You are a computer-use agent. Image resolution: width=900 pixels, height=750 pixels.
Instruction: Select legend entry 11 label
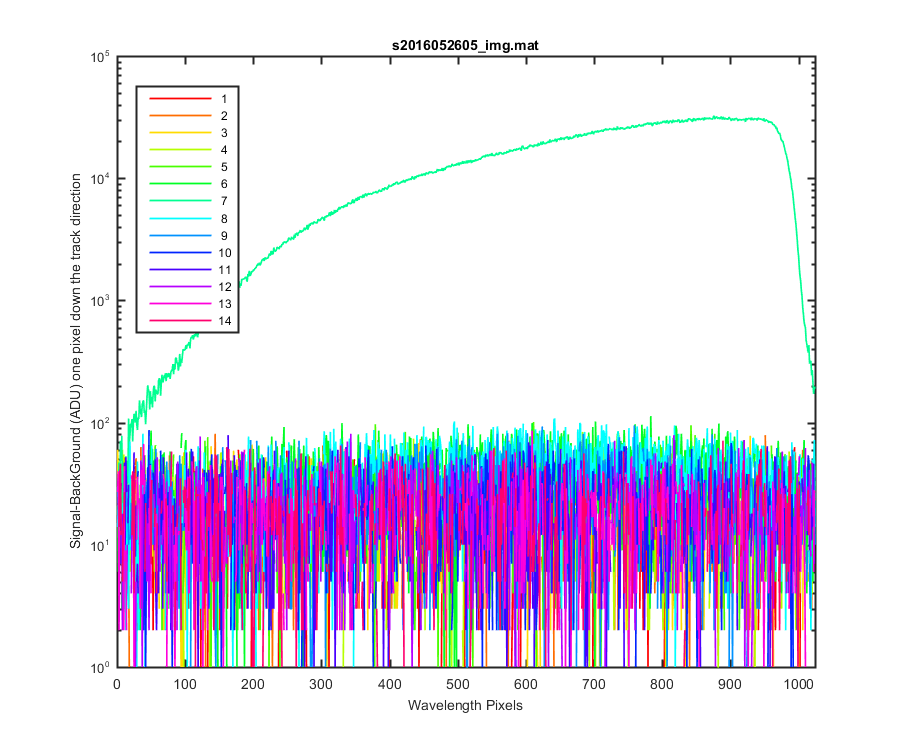(225, 270)
